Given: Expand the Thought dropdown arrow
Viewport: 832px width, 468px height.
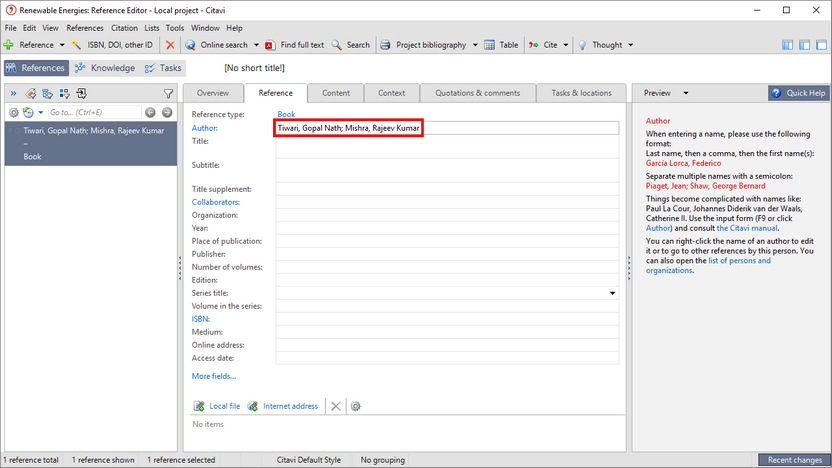Looking at the screenshot, I should [631, 45].
